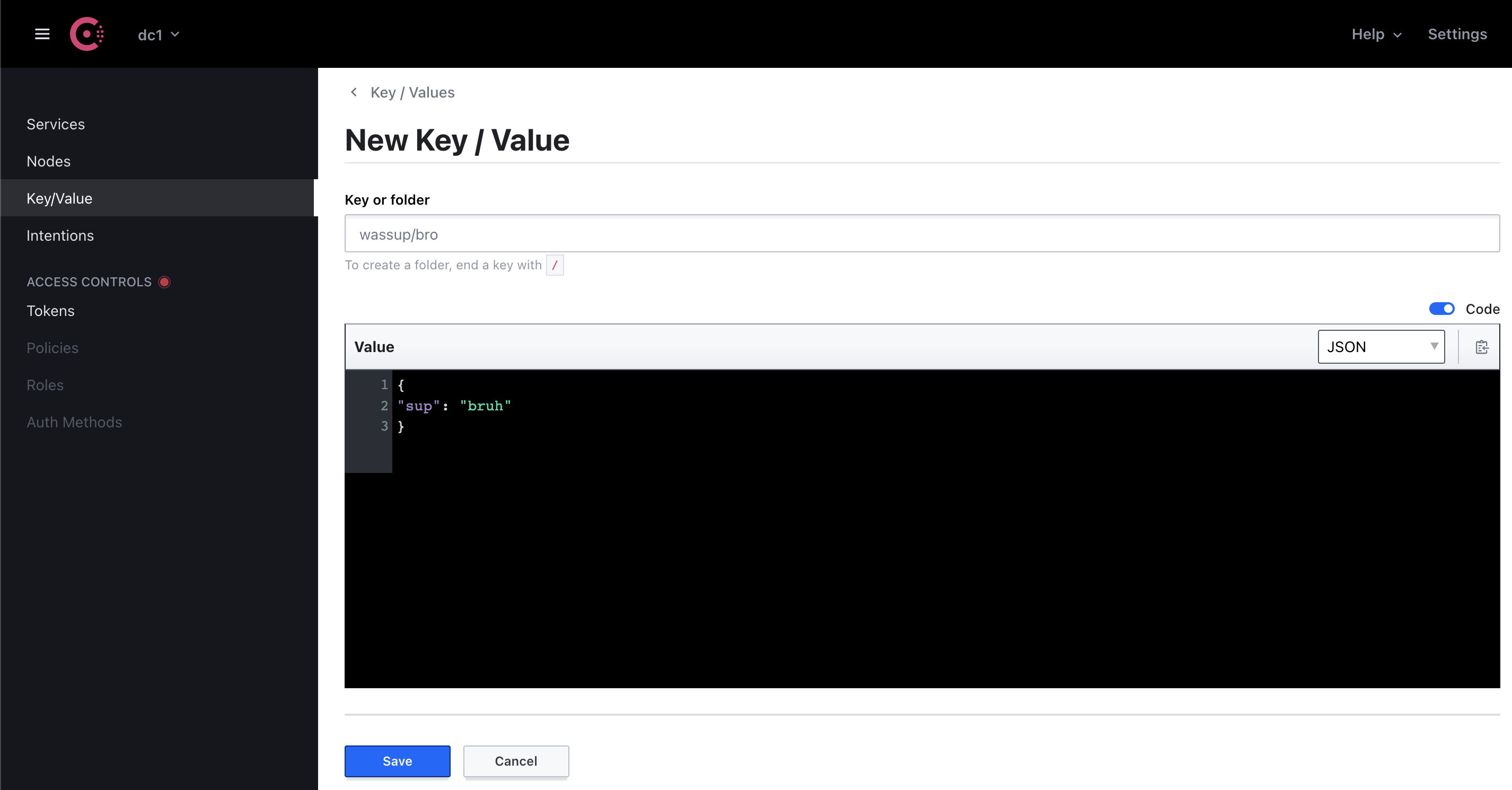Open the Help dropdown menu
Image resolution: width=1512 pixels, height=790 pixels.
coord(1376,34)
